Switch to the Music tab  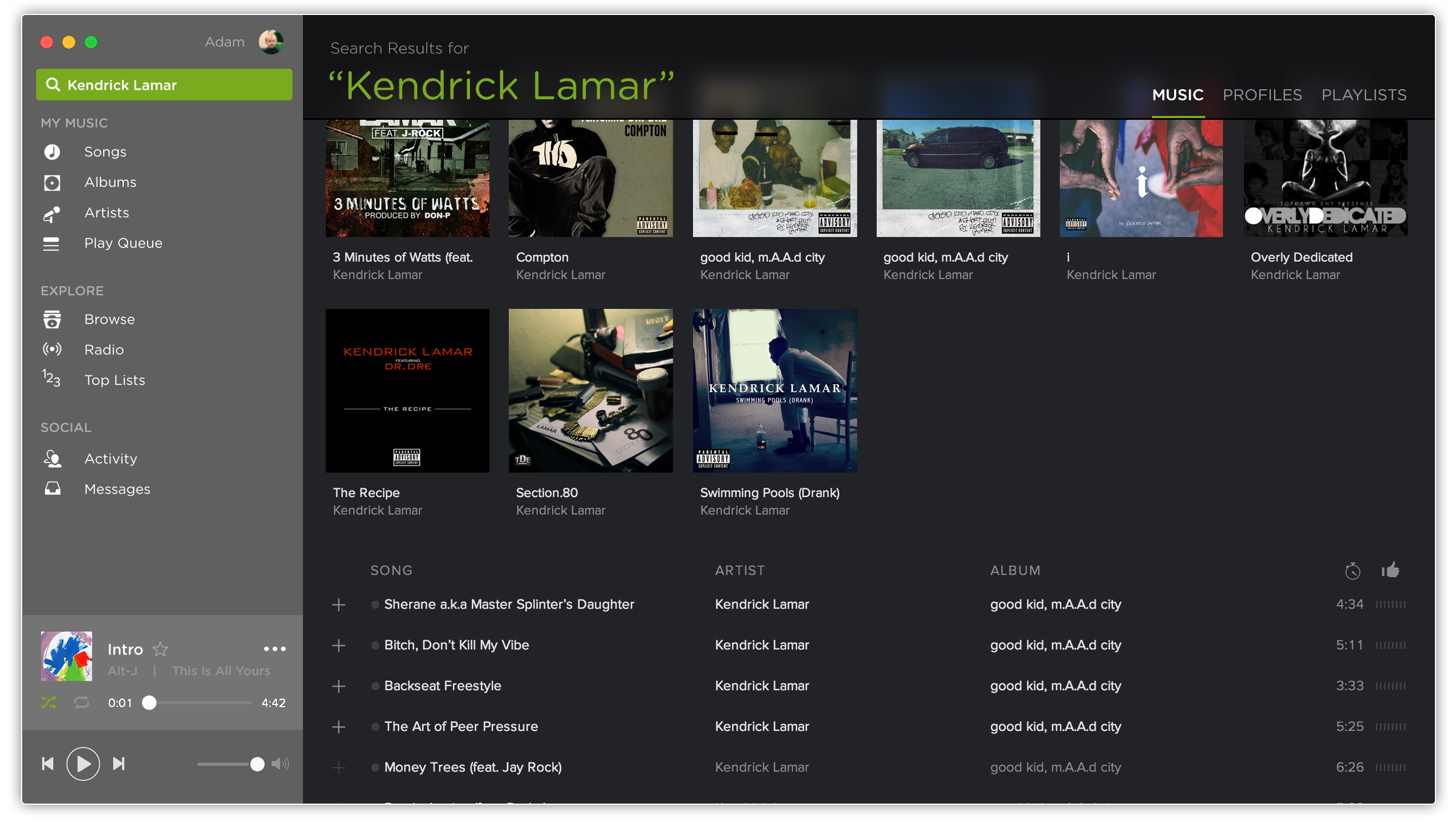1178,95
